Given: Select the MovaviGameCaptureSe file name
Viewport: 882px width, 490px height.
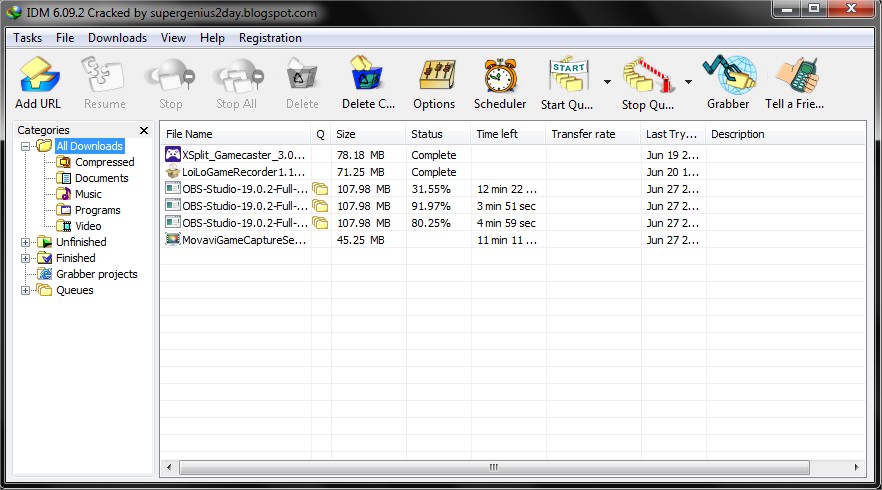Looking at the screenshot, I should click(244, 240).
